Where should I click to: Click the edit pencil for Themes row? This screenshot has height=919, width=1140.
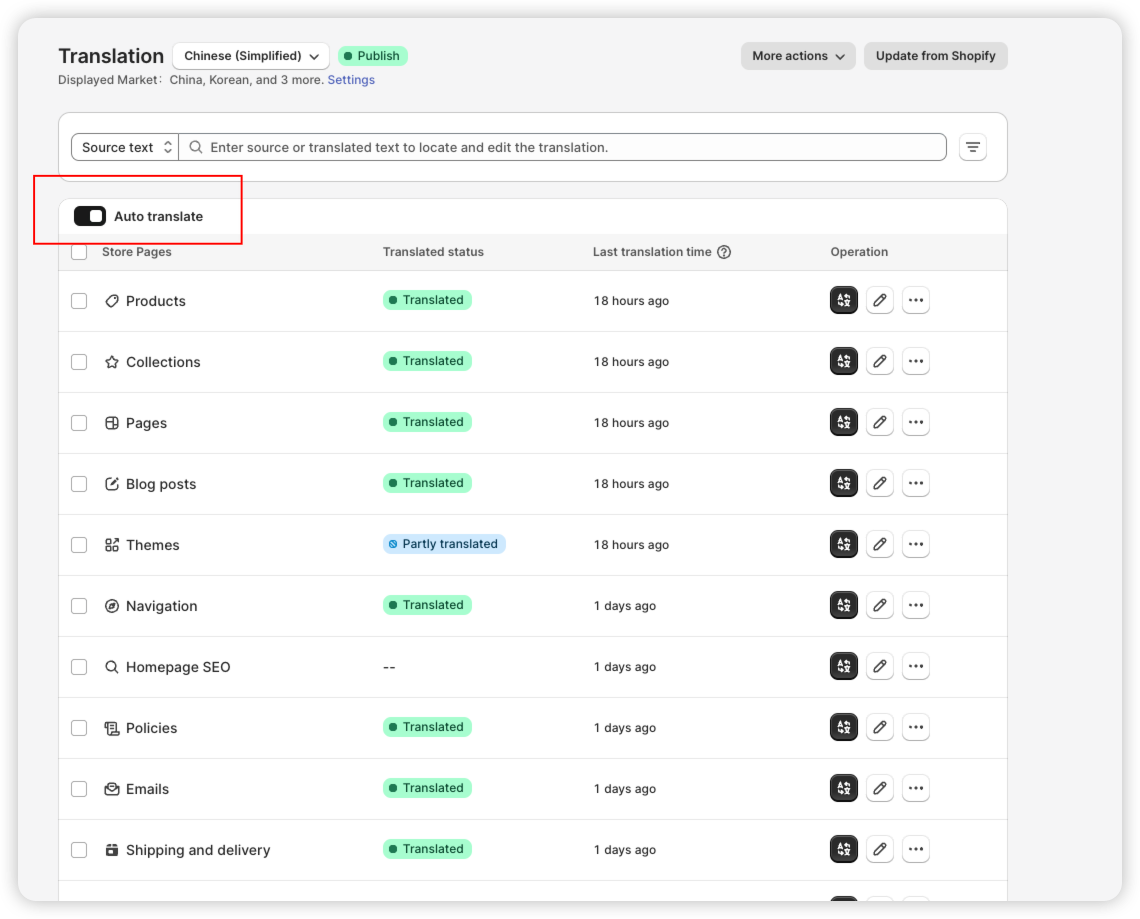(x=880, y=545)
